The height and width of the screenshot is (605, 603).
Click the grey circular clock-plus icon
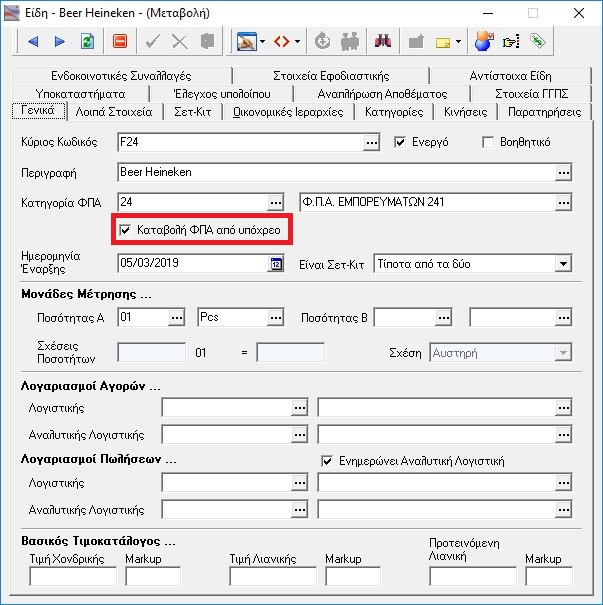click(322, 41)
